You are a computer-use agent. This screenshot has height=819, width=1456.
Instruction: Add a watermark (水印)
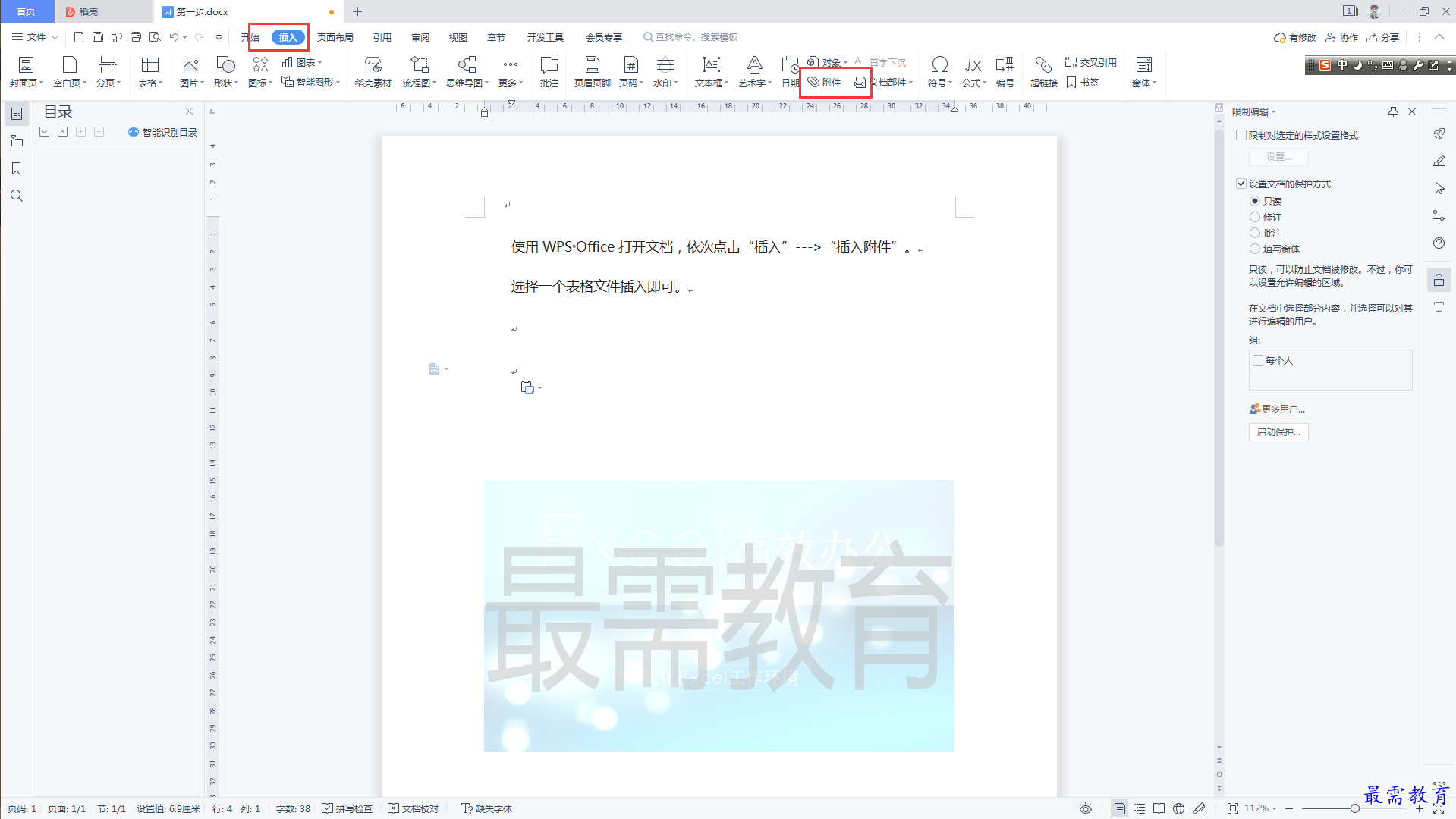tap(665, 72)
